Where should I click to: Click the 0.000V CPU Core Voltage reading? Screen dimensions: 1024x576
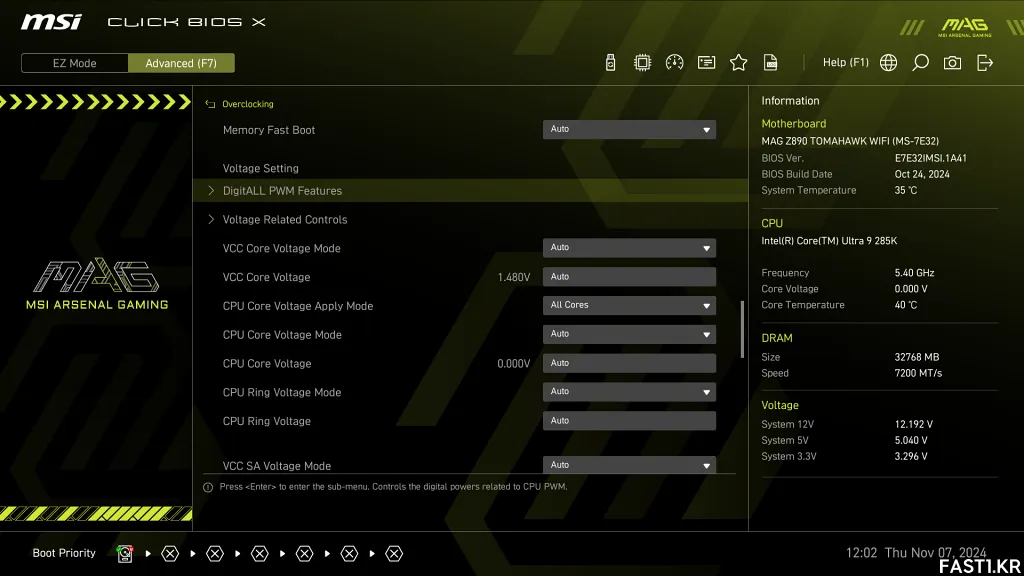tap(513, 364)
